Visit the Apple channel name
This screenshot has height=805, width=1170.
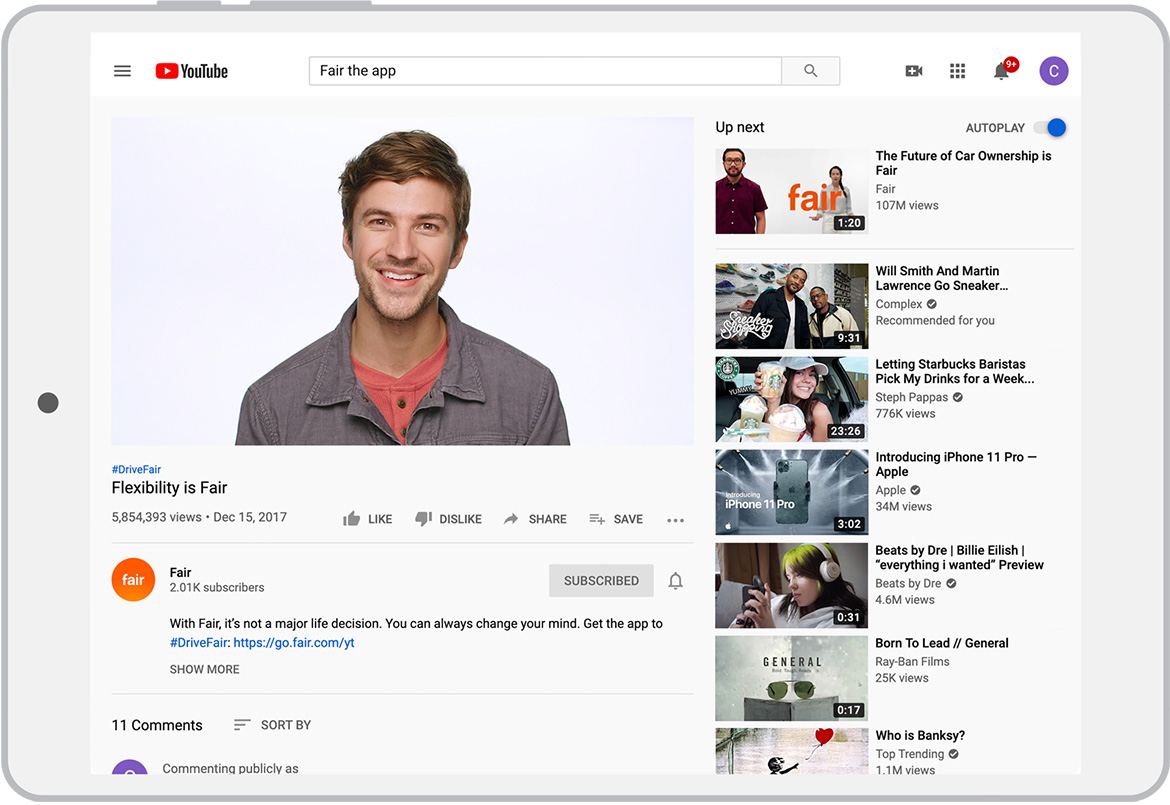[890, 490]
